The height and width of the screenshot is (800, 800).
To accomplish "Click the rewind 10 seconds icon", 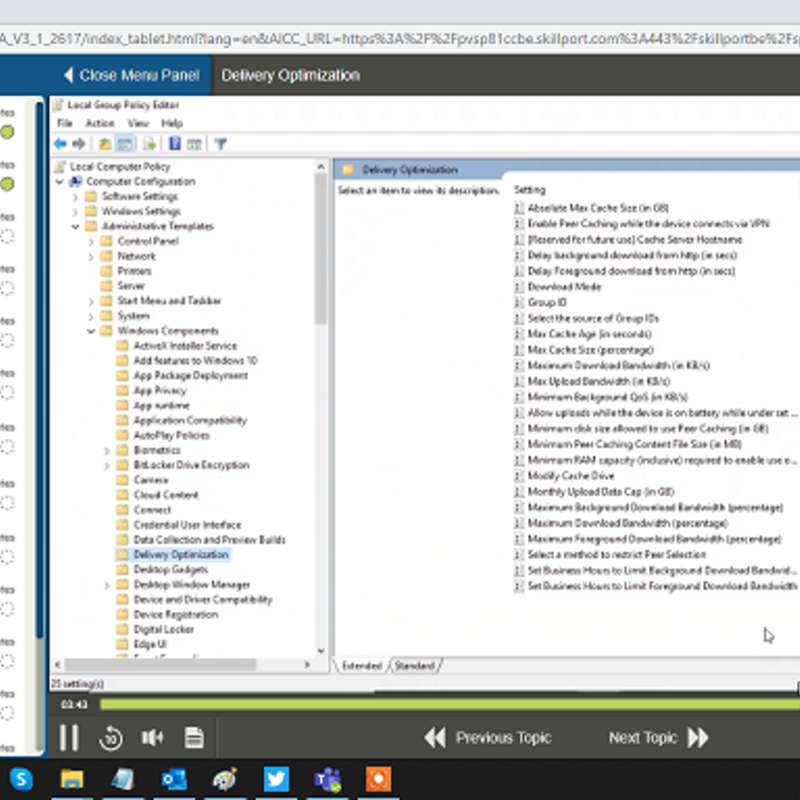I will (x=111, y=738).
